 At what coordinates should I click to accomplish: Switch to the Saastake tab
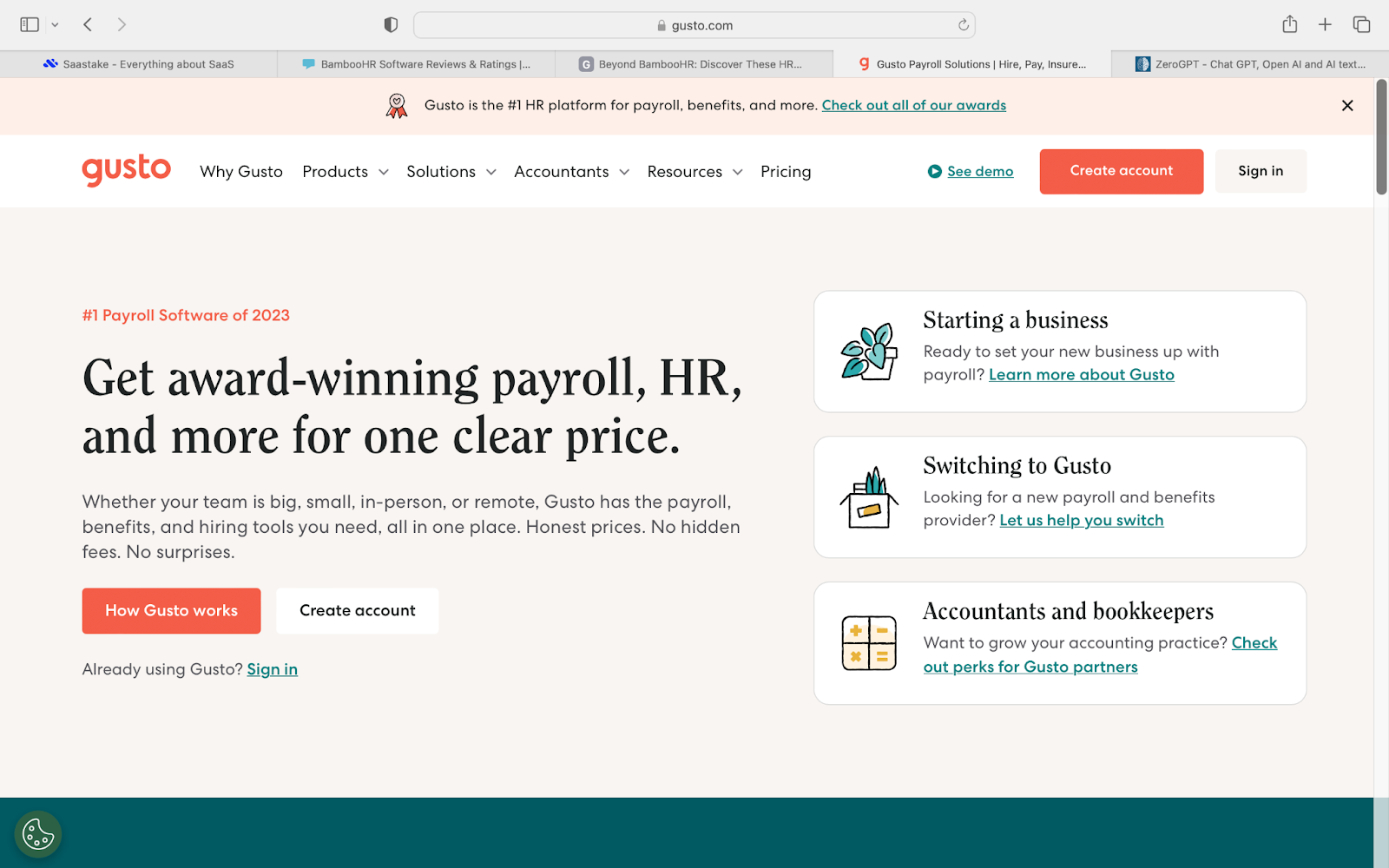tap(139, 64)
